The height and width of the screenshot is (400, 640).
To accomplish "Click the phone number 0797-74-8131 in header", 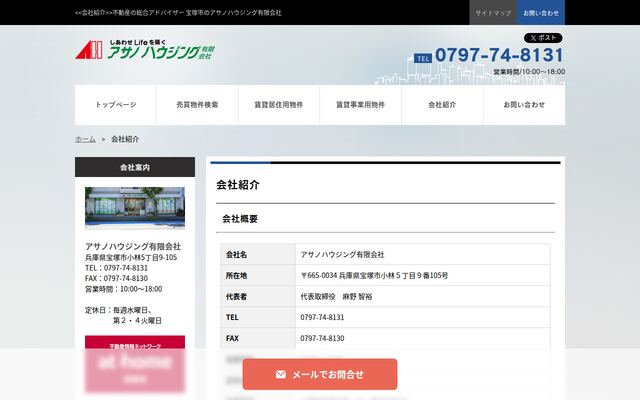I will (499, 55).
